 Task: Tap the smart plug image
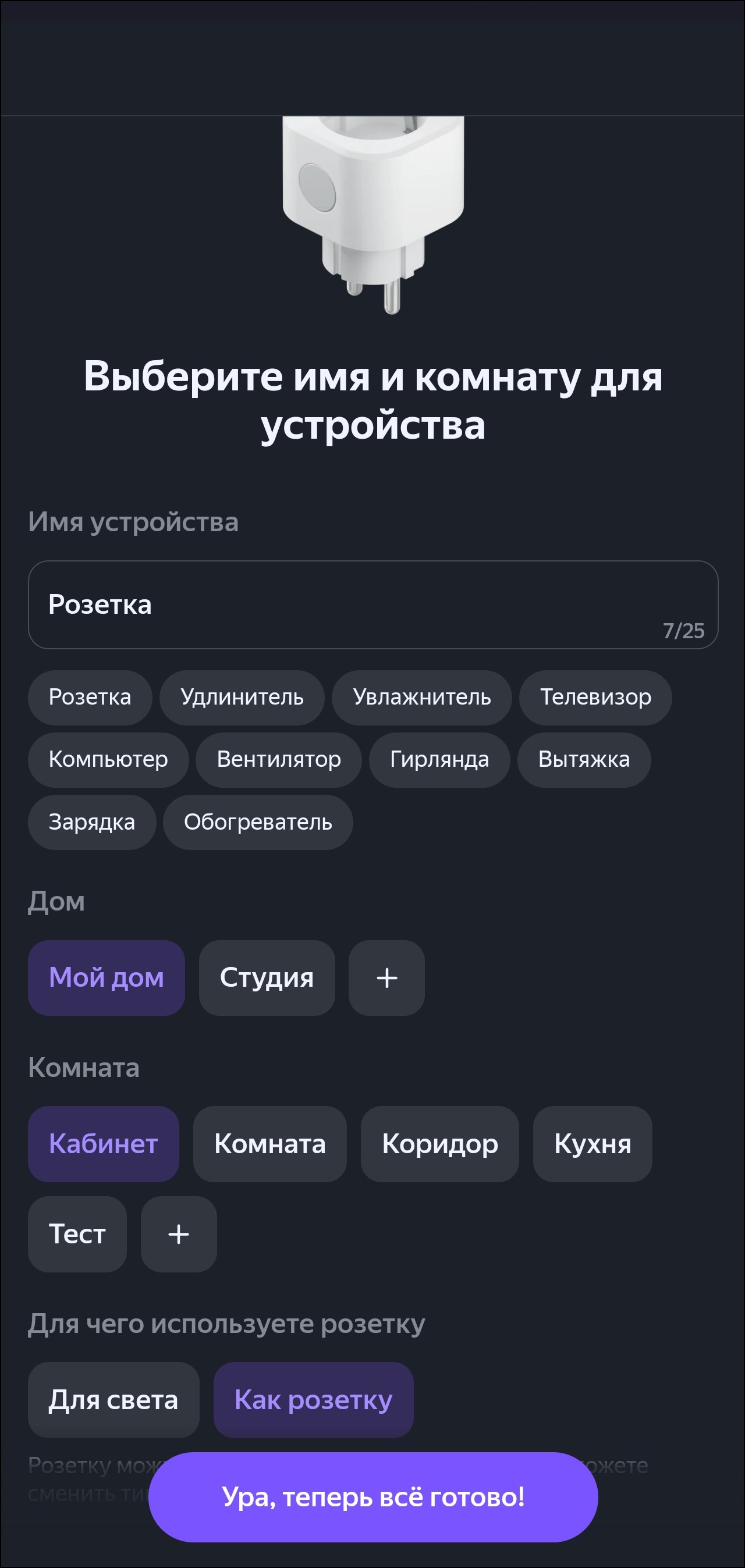pyautogui.click(x=373, y=213)
